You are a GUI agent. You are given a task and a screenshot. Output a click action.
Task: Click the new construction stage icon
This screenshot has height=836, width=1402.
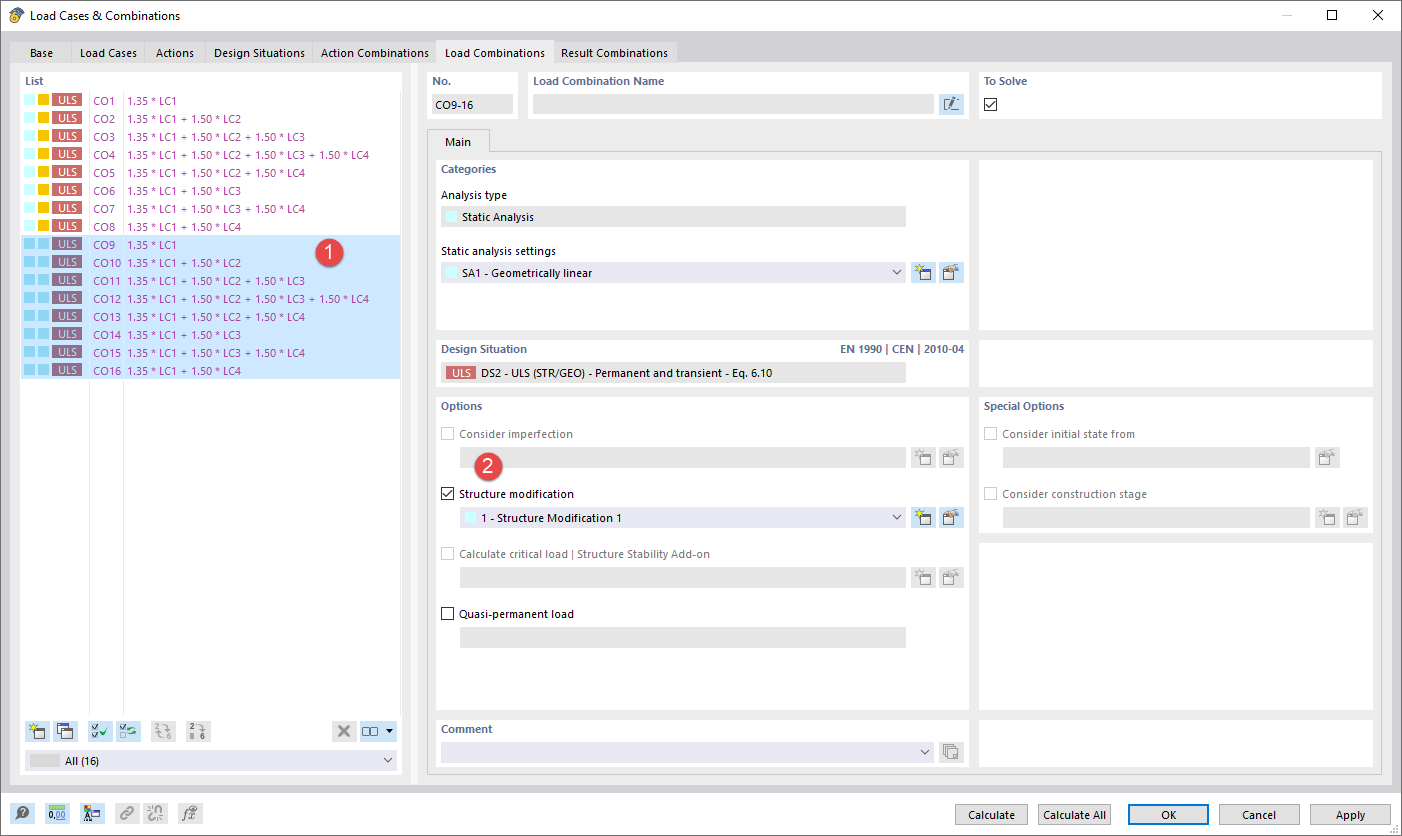(x=1327, y=517)
